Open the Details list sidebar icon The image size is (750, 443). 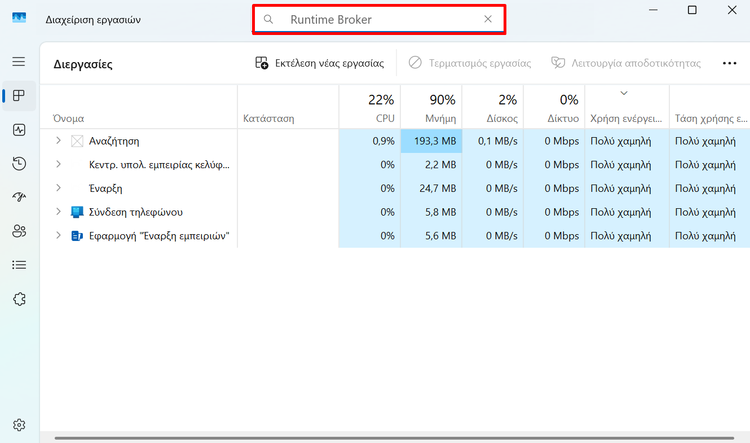(19, 265)
